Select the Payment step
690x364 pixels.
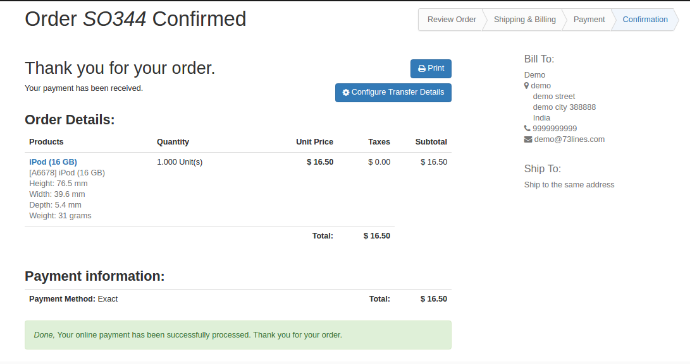click(x=589, y=19)
